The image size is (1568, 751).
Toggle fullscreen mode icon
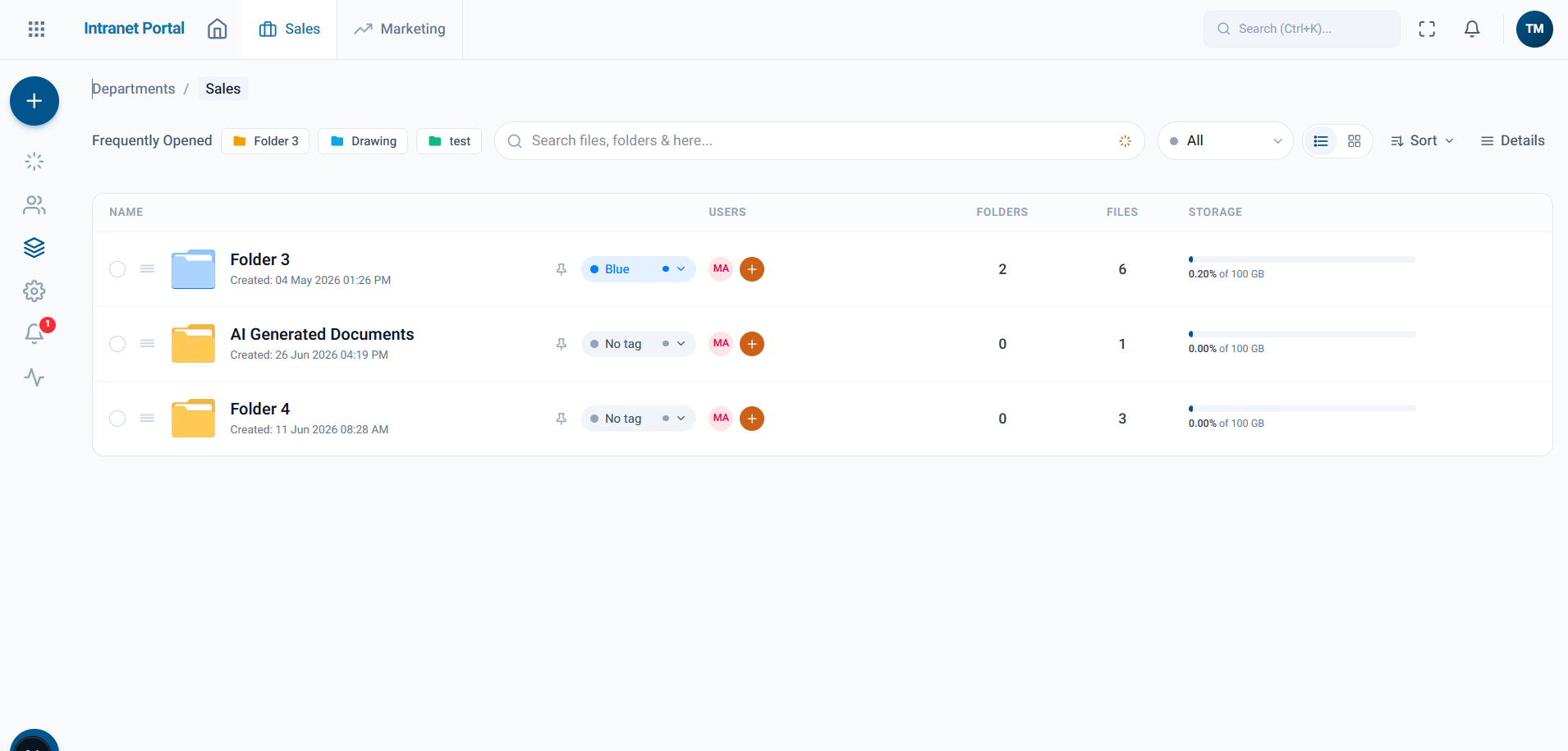(1427, 29)
